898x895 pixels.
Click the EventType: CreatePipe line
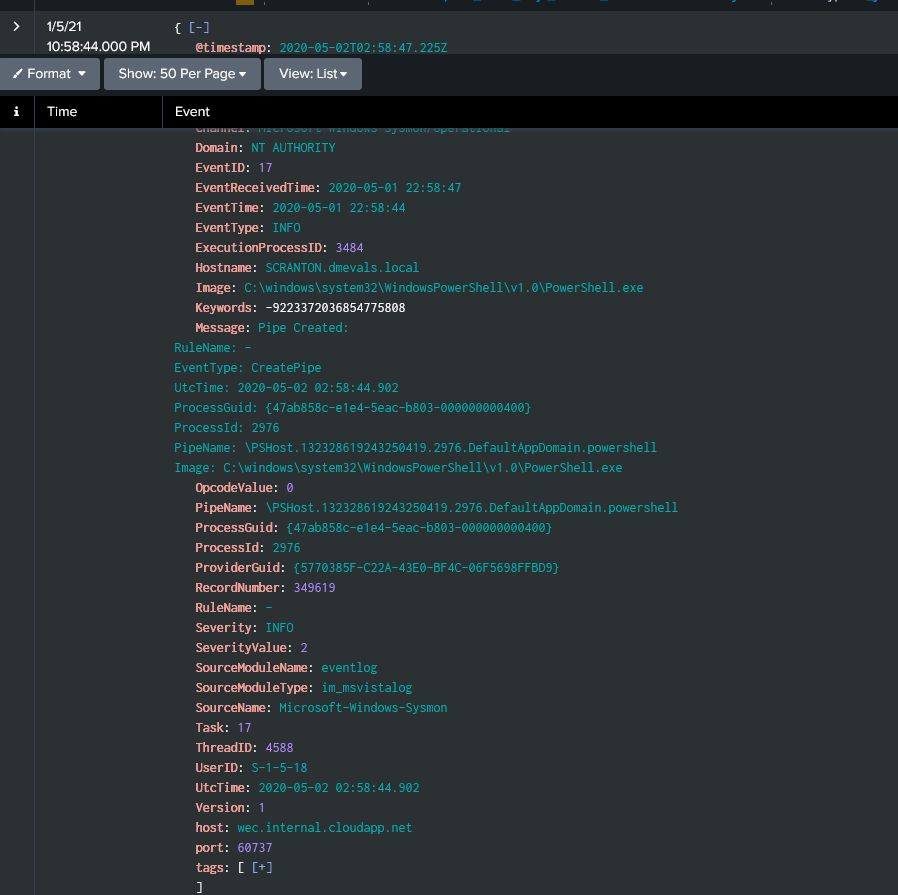coord(247,368)
